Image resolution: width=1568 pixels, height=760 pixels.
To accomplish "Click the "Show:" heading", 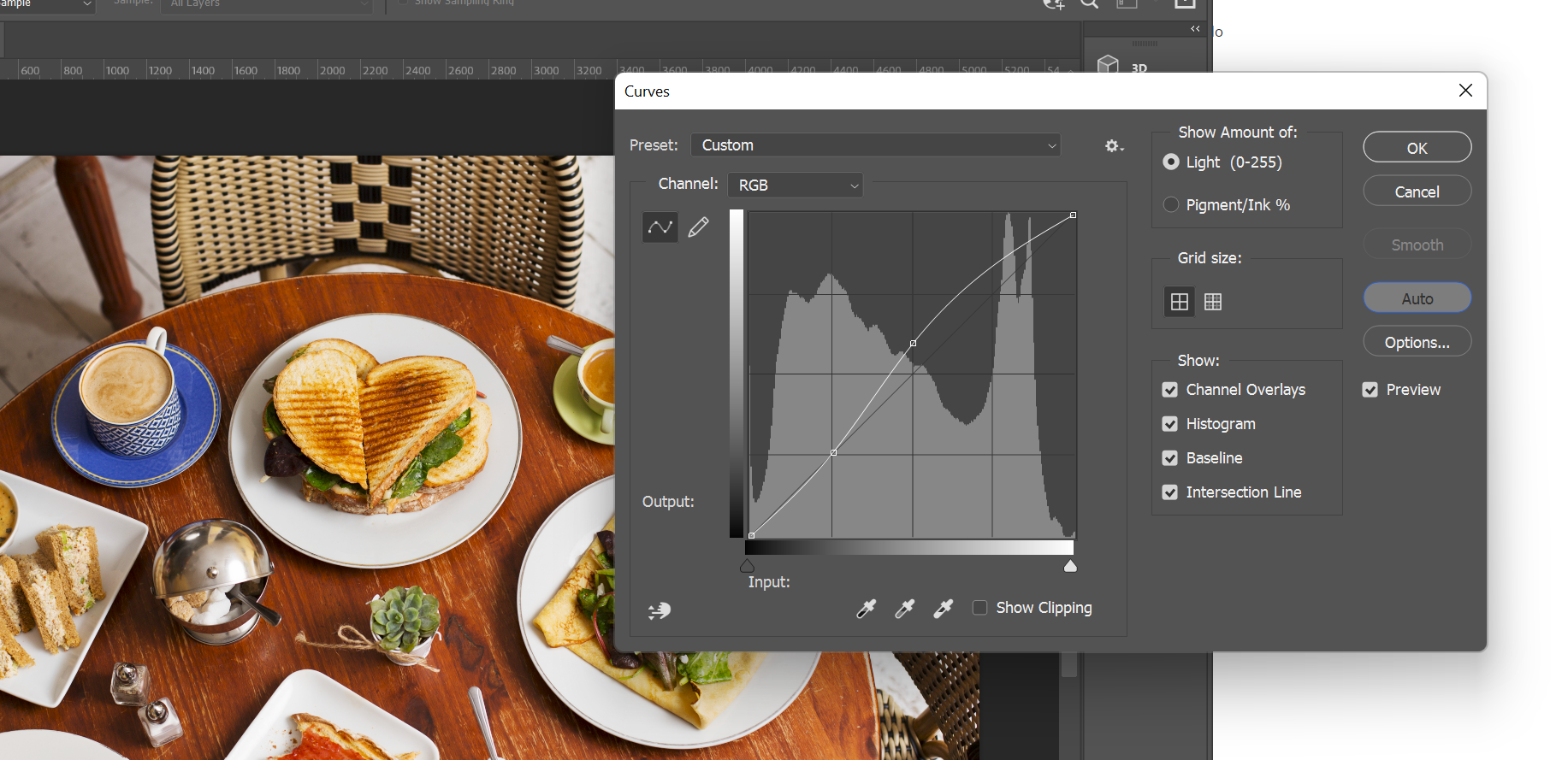I will tap(1198, 361).
